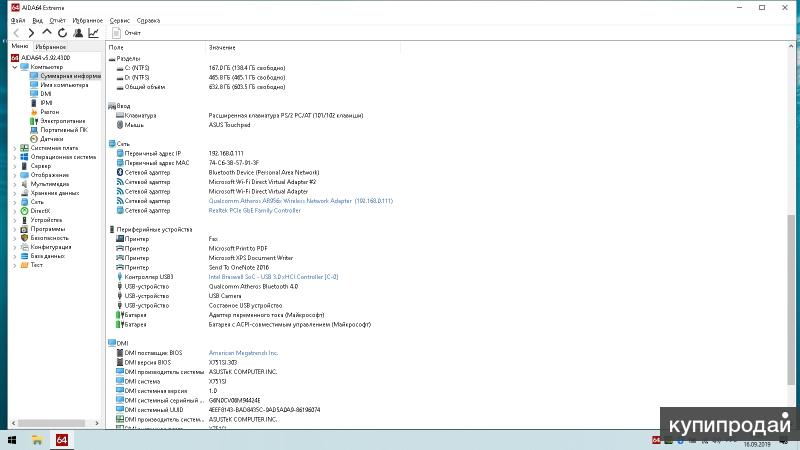This screenshot has width=800, height=450.
Task: Open the Избранное menu
Action: tap(88, 20)
